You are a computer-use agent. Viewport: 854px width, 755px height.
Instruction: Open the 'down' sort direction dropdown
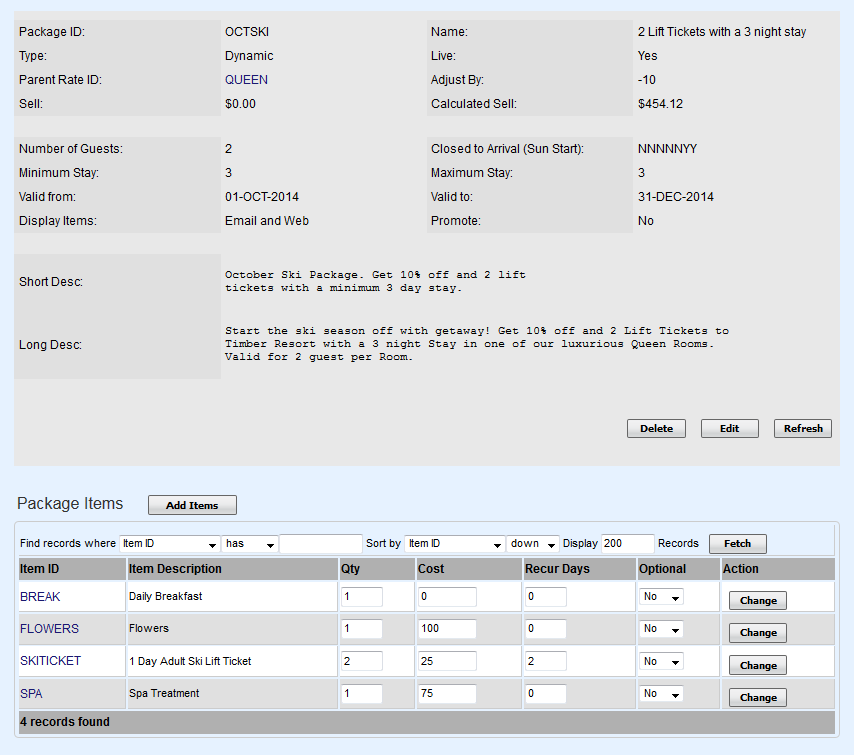(533, 544)
